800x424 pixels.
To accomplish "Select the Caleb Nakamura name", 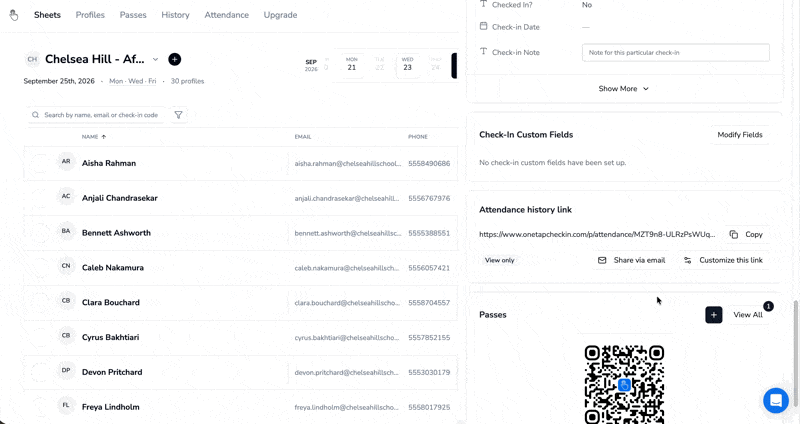I will (x=113, y=267).
